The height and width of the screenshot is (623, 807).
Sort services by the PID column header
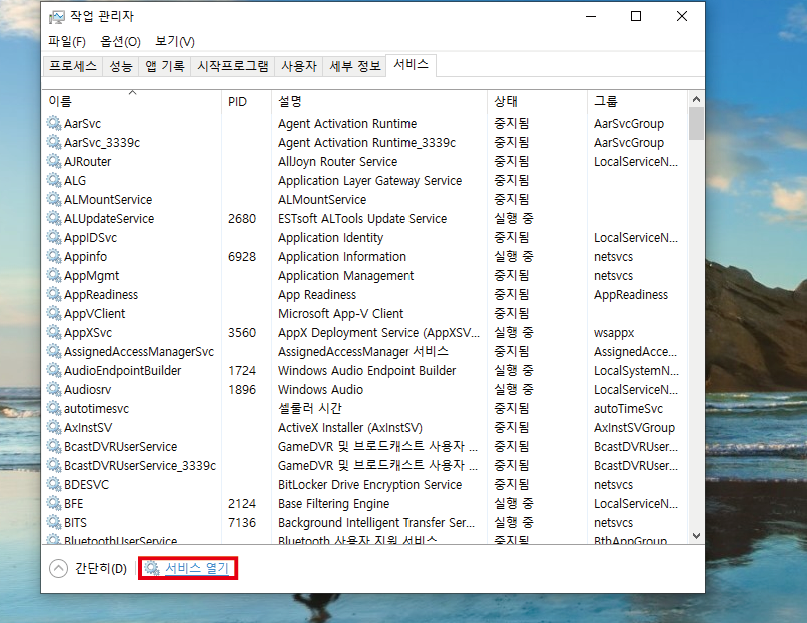click(x=247, y=101)
